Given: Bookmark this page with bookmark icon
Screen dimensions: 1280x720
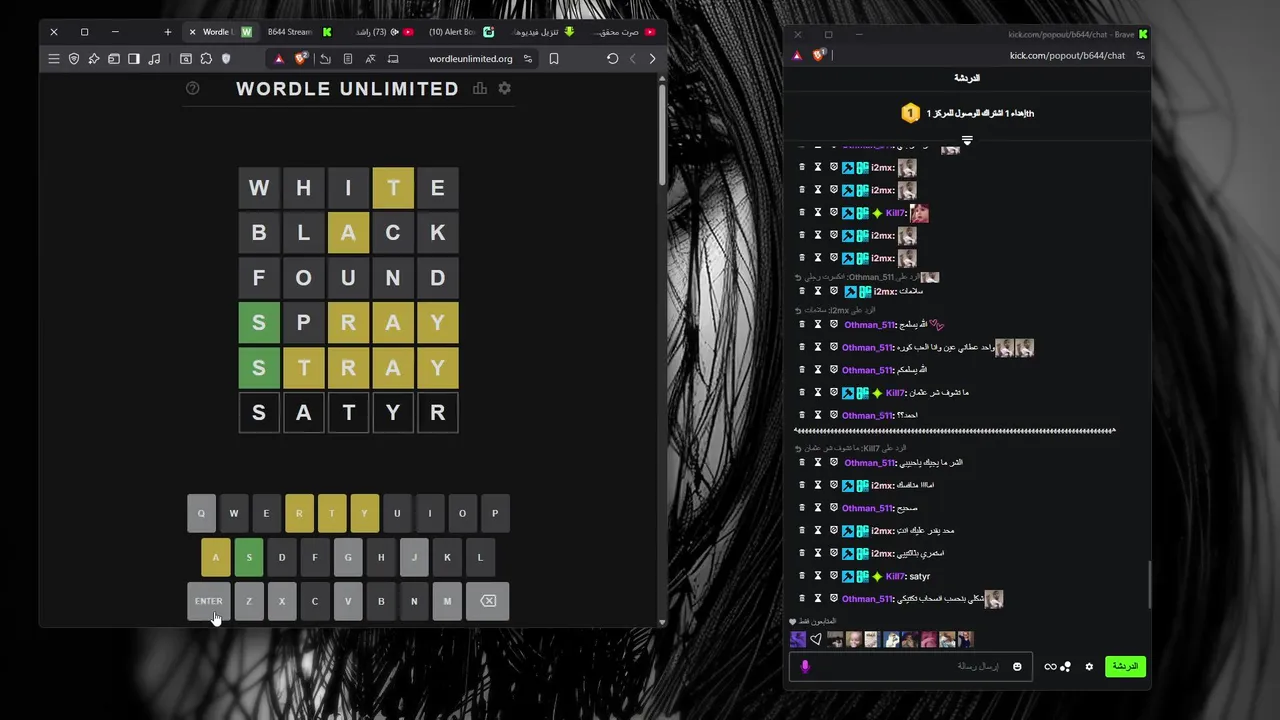Looking at the screenshot, I should (554, 59).
